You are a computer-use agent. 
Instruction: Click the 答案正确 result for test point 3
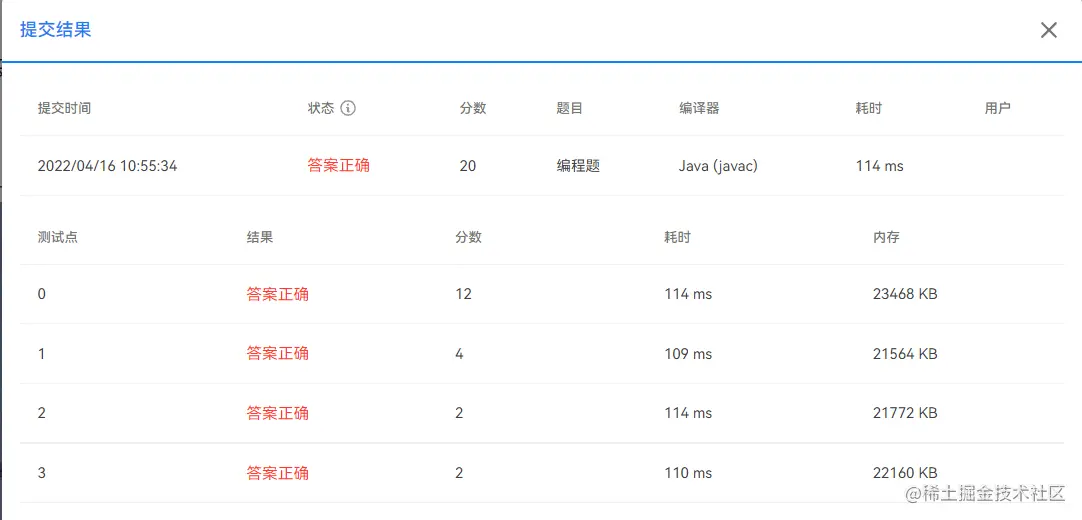tap(277, 473)
